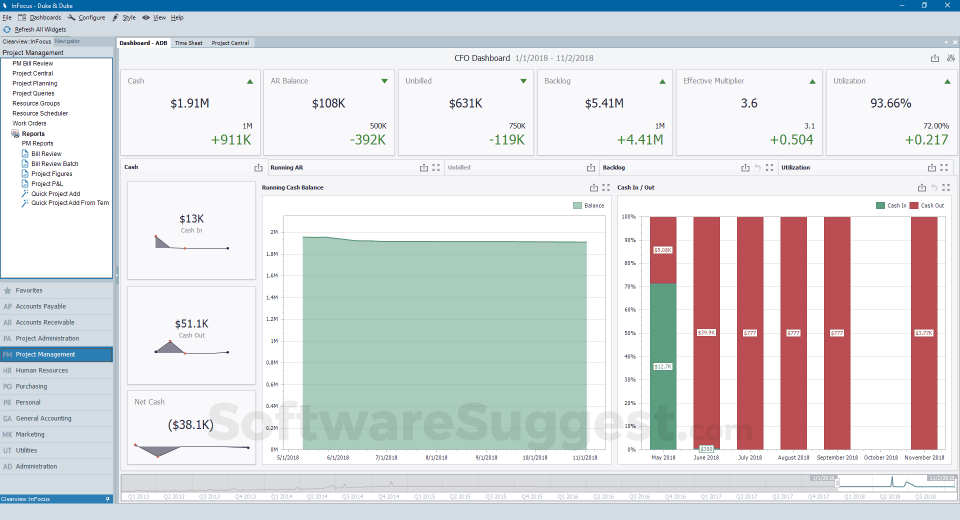The height and width of the screenshot is (520, 960).
Task: Click the timeline range selector at bottom
Action: 885,484
